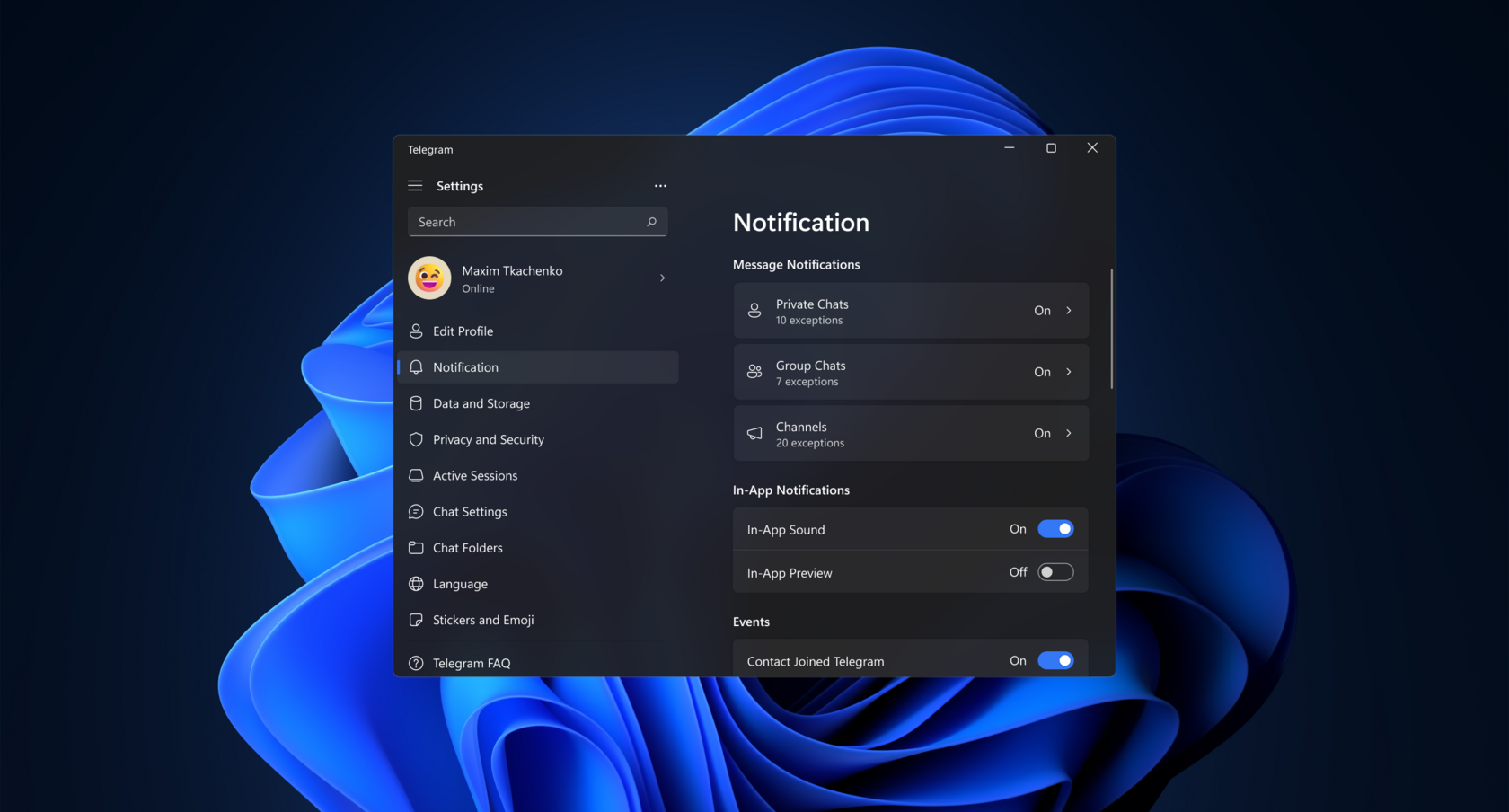Maximize the Telegram window
This screenshot has width=1509, height=812.
(1051, 148)
